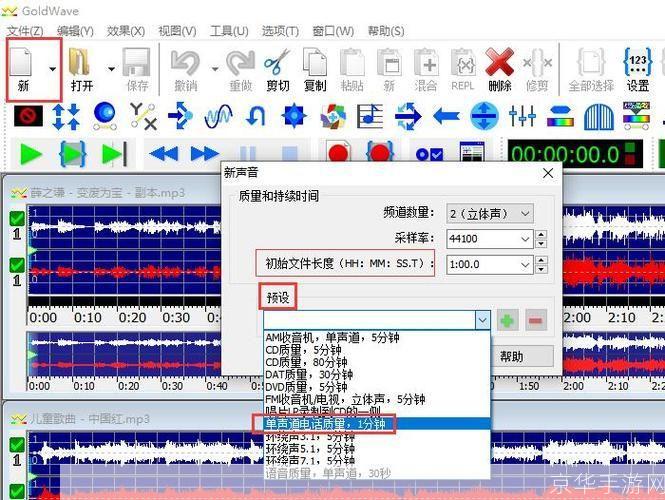Click the red minus remove preset button

coord(535,320)
